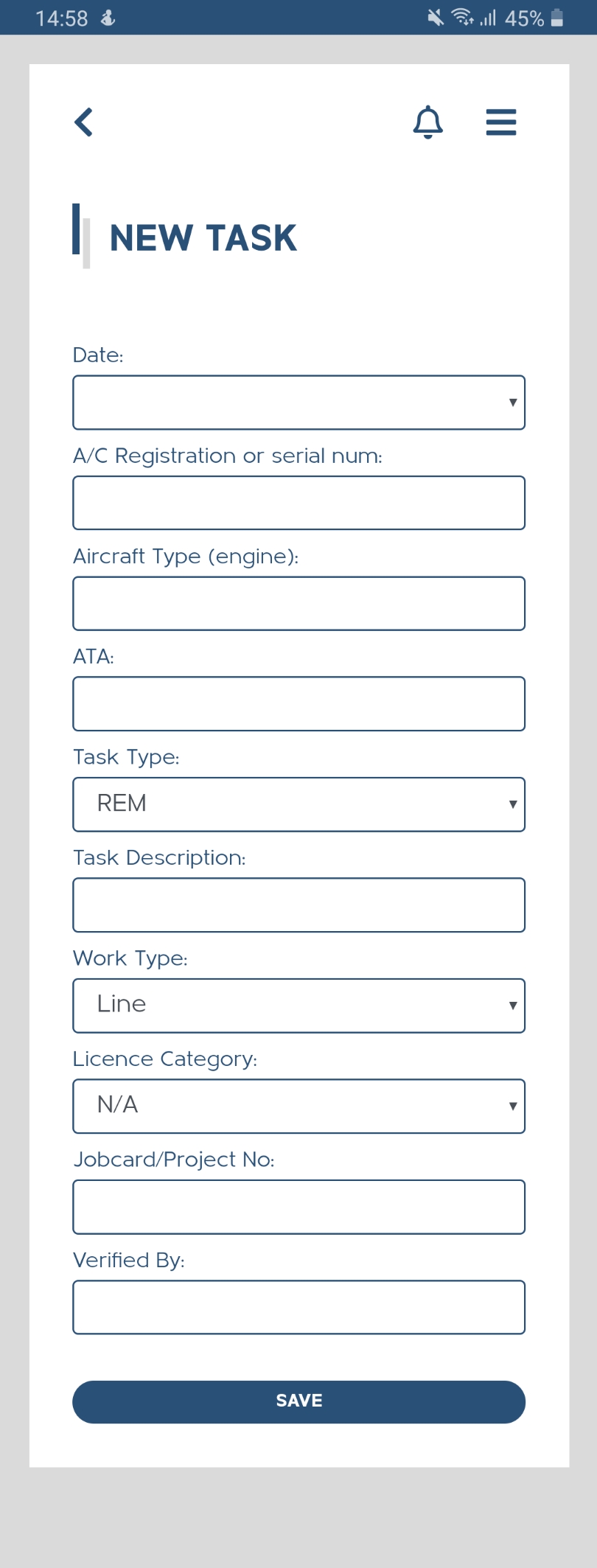The image size is (597, 1568).
Task: Tap the muted sound status icon
Action: tap(436, 17)
